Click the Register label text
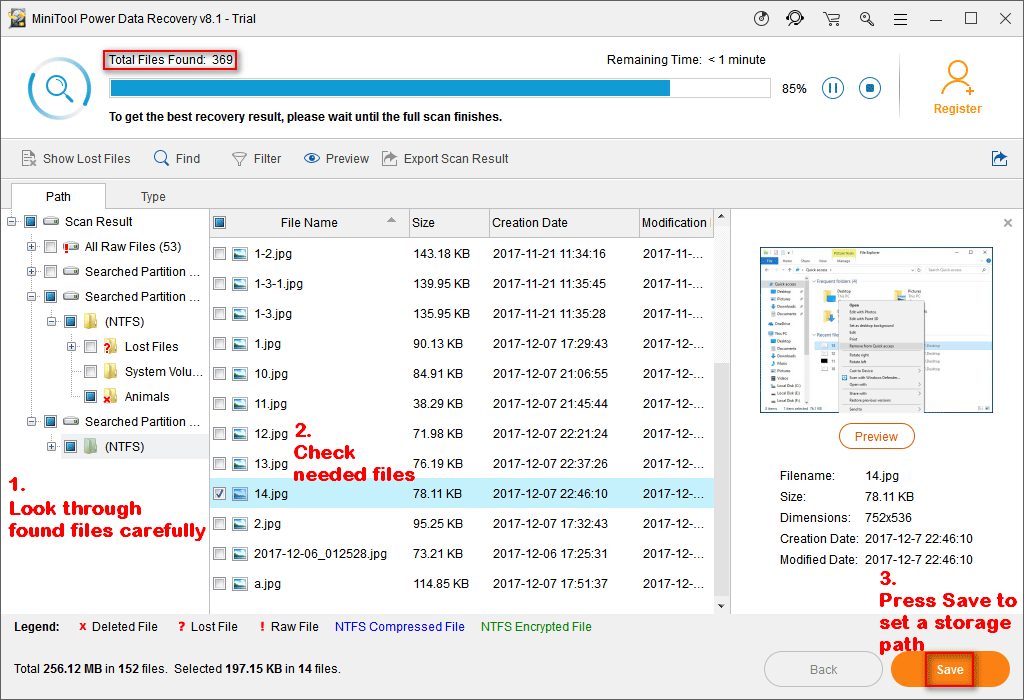 coord(957,109)
